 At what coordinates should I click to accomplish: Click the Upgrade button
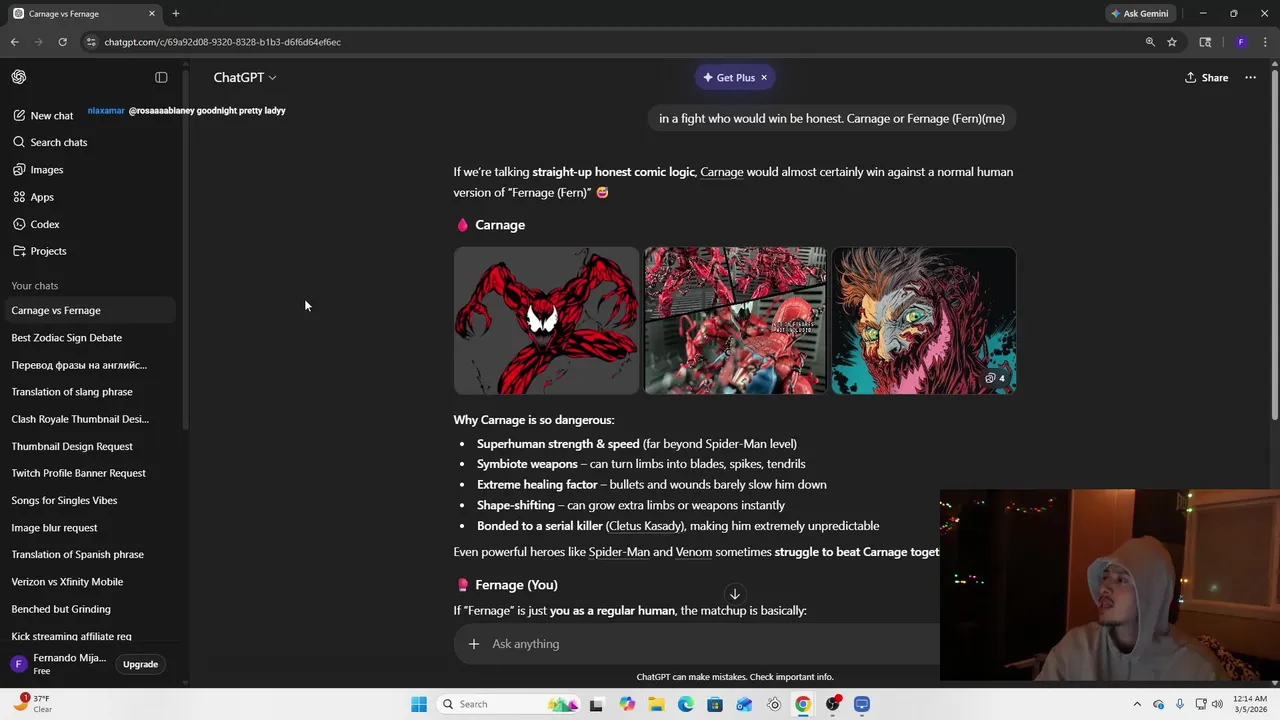coord(140,664)
